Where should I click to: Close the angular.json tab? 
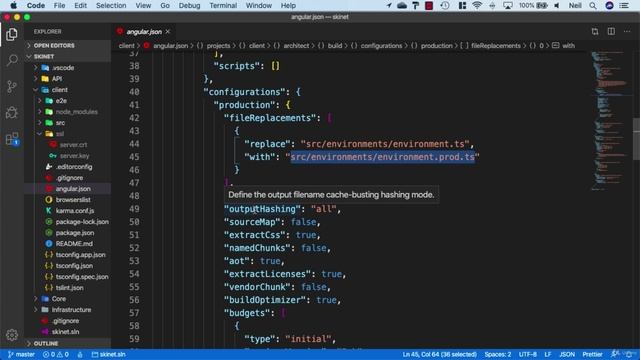click(x=168, y=31)
